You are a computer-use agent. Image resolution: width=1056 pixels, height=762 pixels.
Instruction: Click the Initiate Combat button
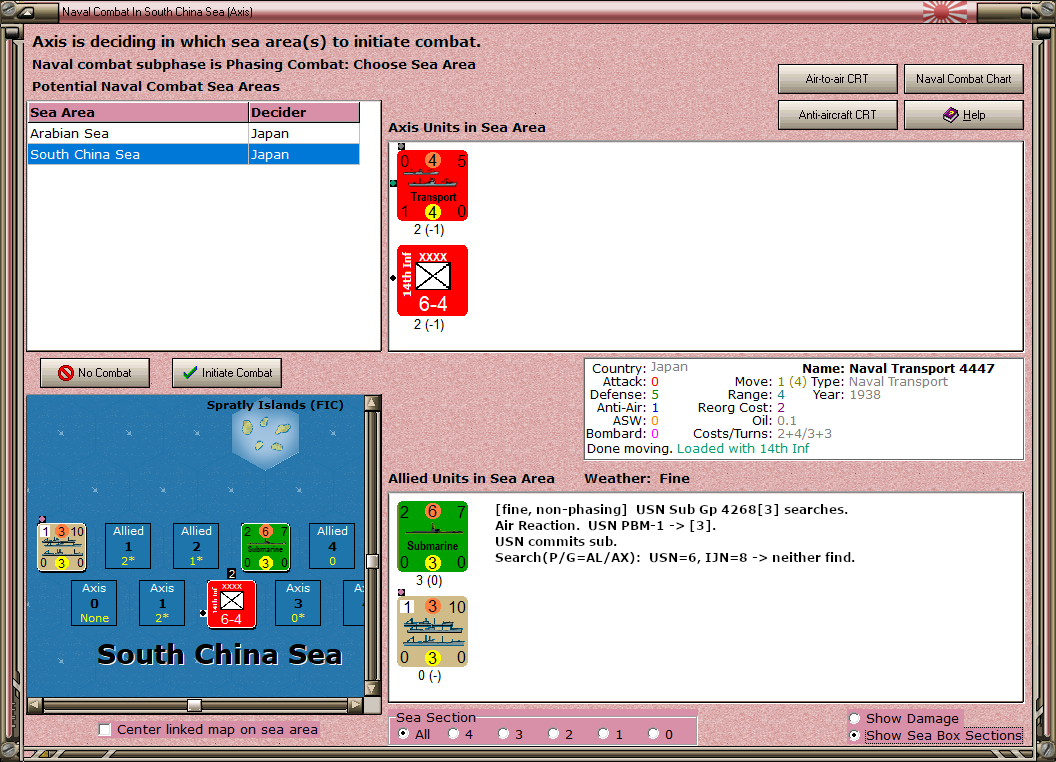[x=227, y=373]
